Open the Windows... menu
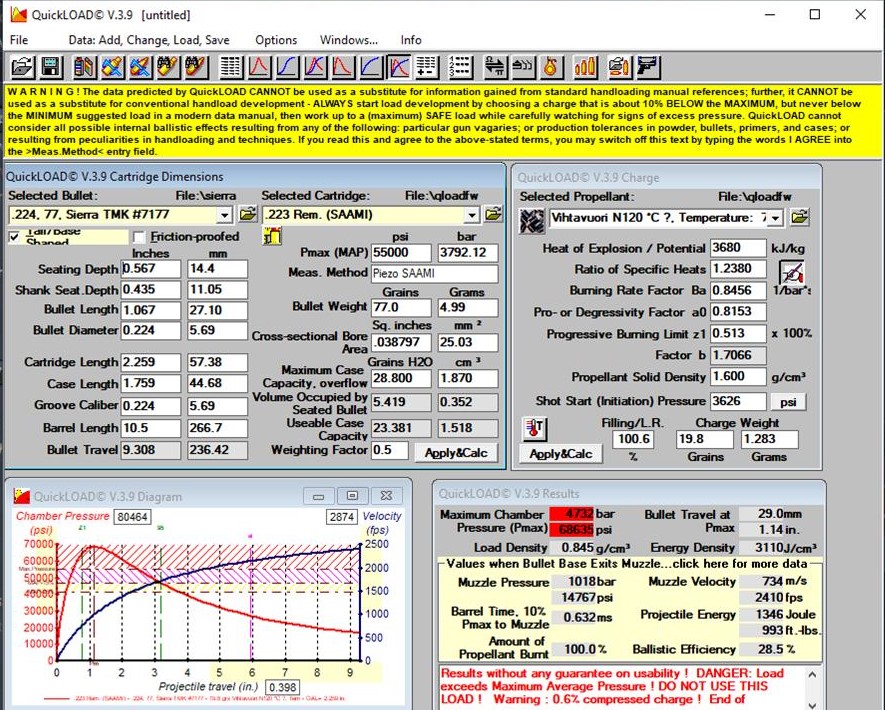 [349, 40]
